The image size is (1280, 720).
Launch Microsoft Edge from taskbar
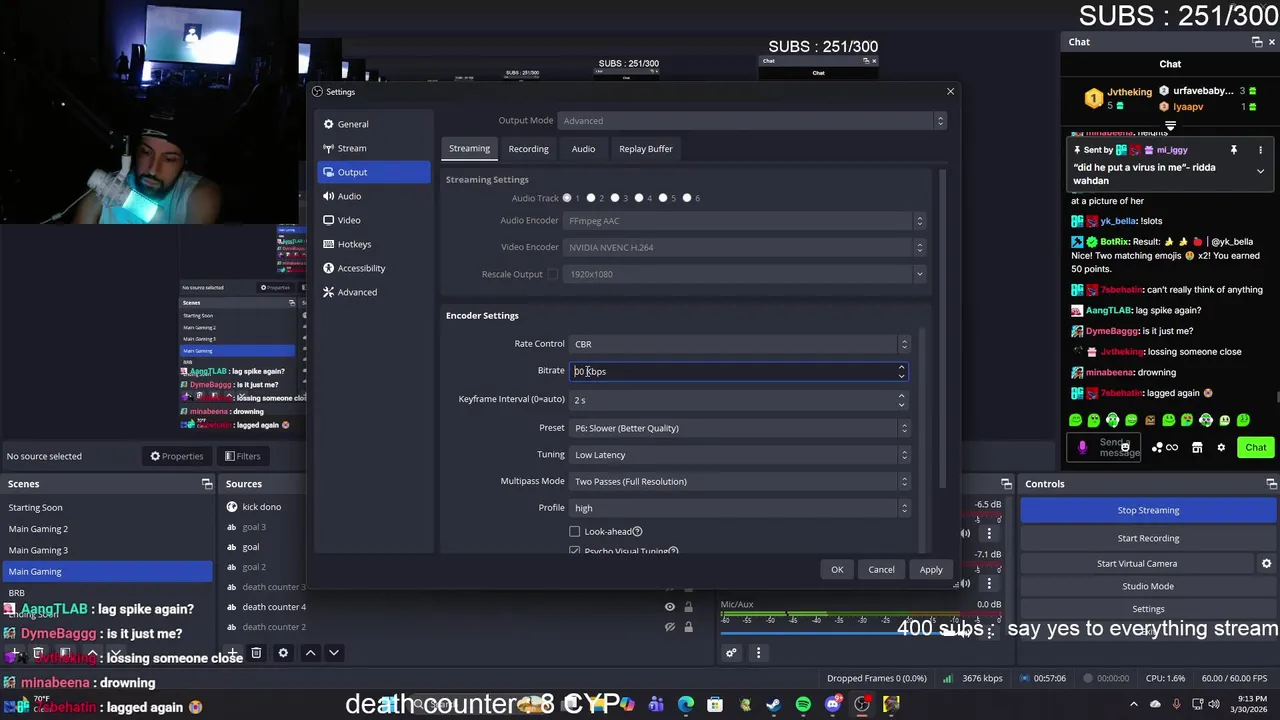pos(686,705)
